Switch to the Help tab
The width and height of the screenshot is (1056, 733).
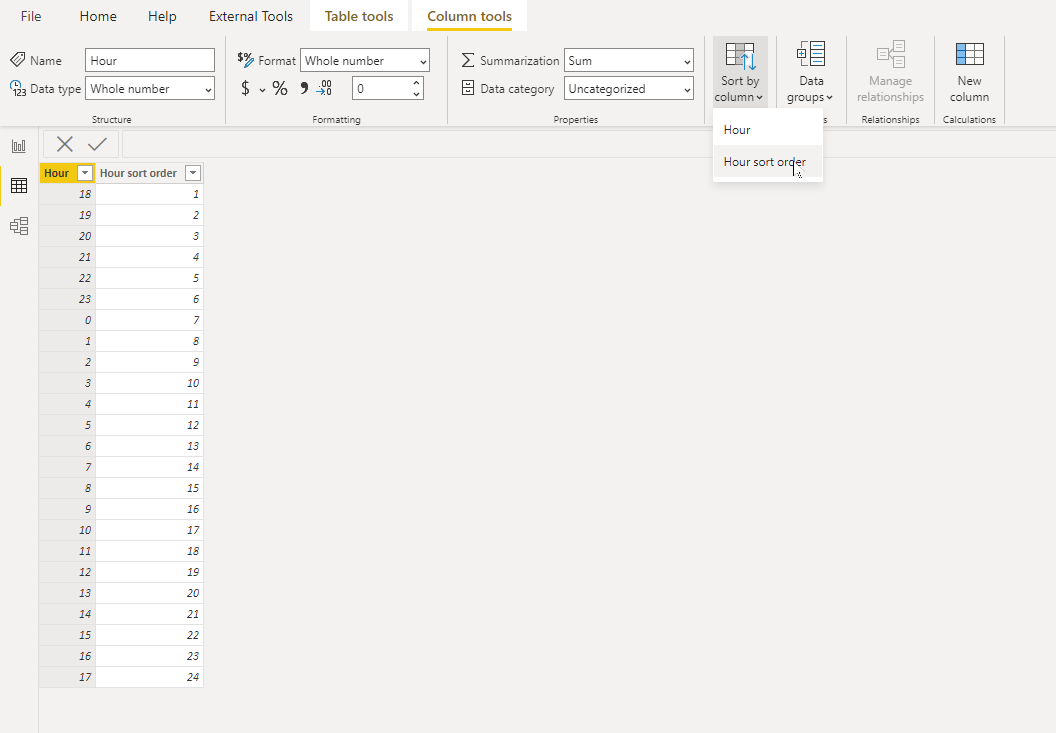162,16
